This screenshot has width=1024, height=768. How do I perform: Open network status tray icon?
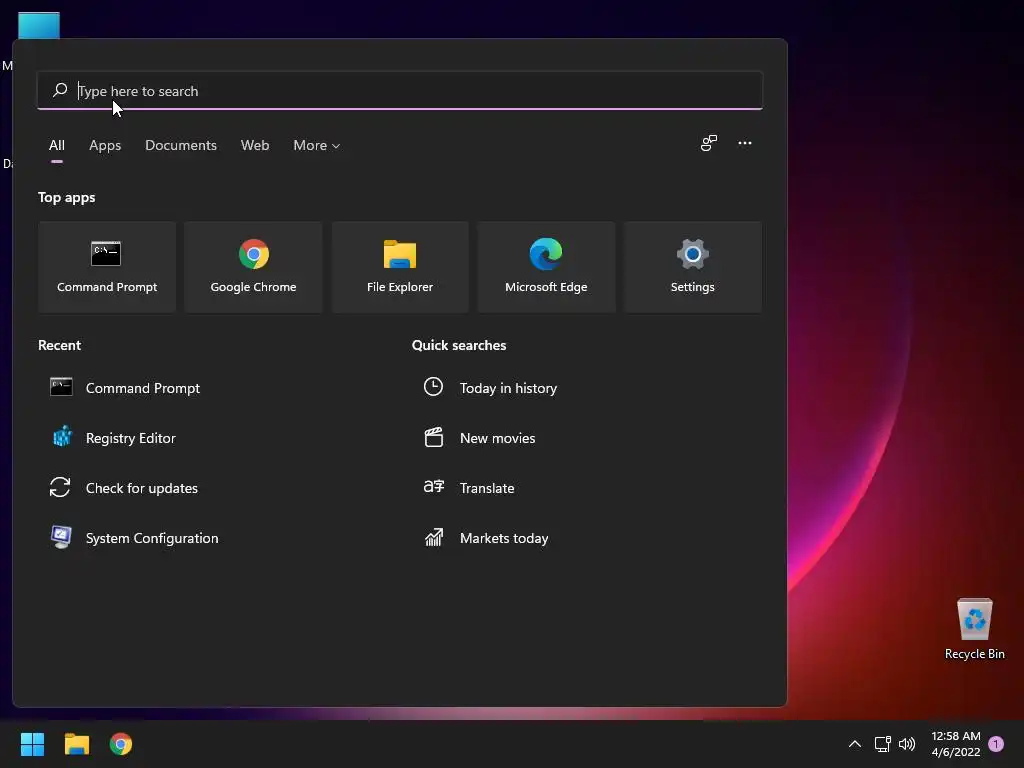point(882,744)
